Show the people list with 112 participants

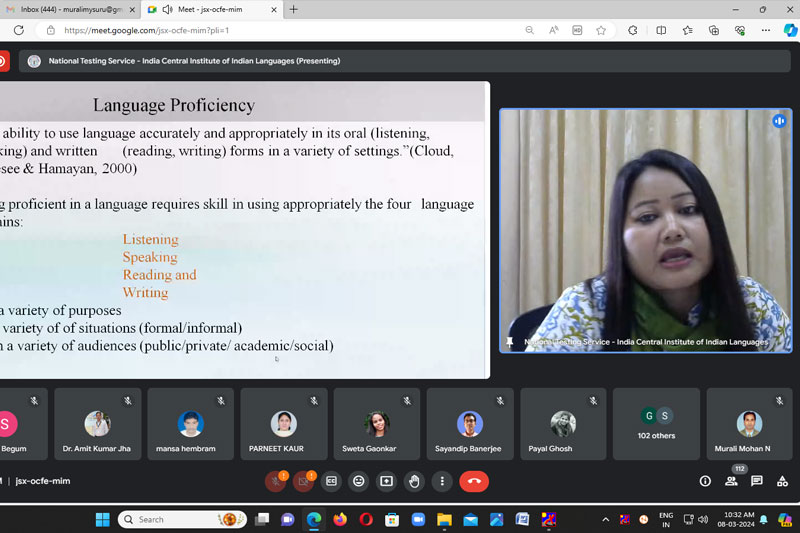731,481
